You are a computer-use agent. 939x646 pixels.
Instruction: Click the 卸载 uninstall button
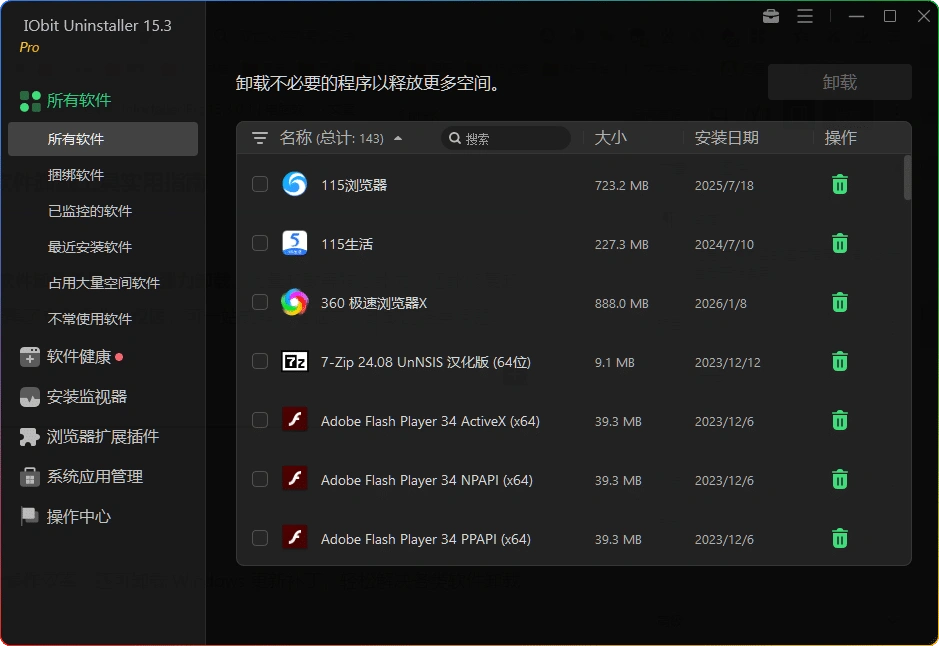[839, 81]
